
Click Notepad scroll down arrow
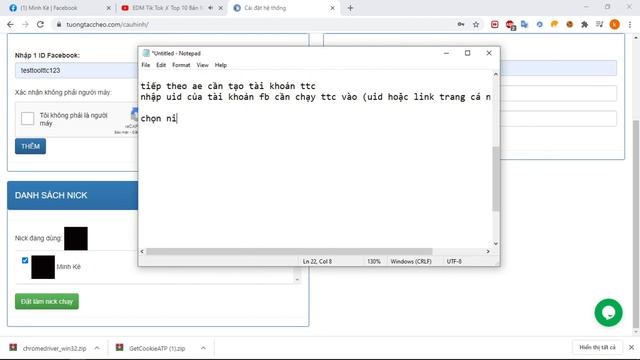coord(496,244)
